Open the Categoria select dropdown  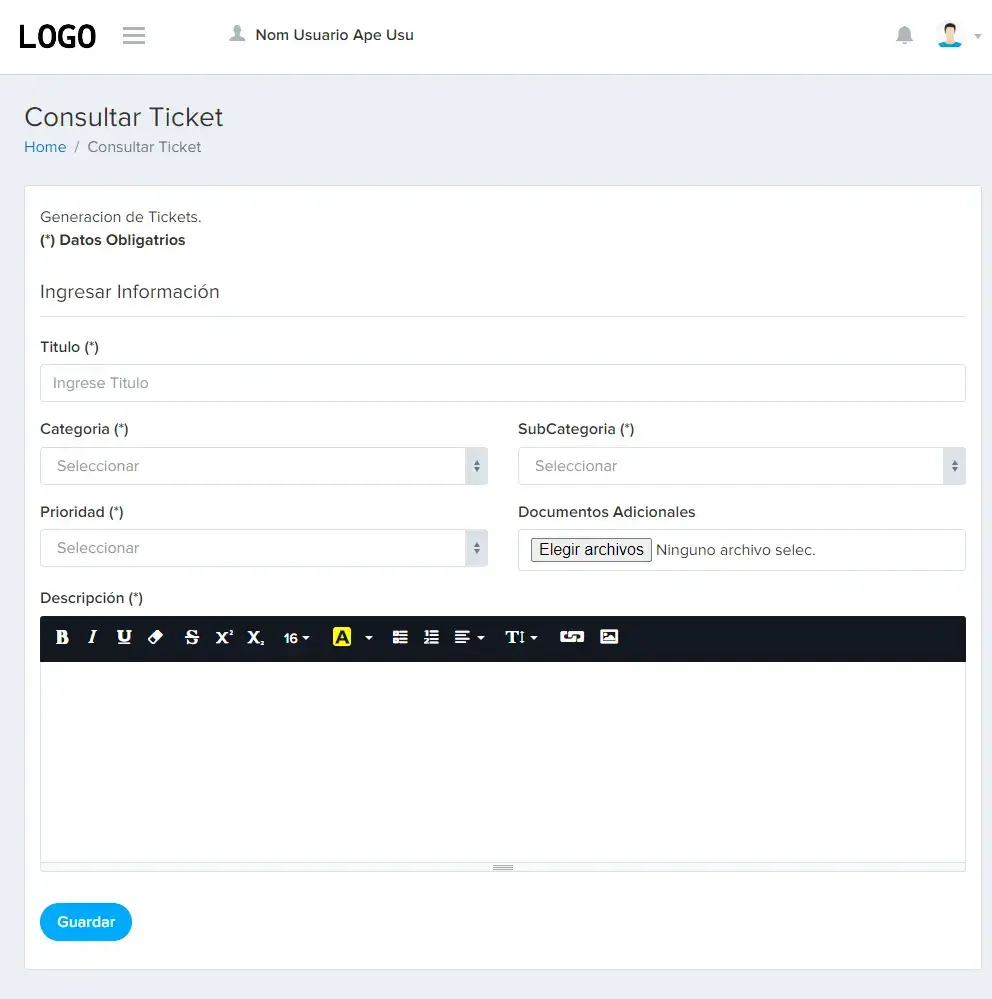coord(264,466)
